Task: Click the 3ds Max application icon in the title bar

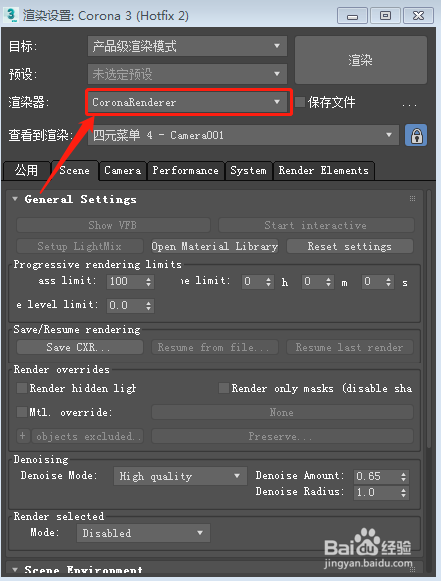Action: [x=11, y=15]
